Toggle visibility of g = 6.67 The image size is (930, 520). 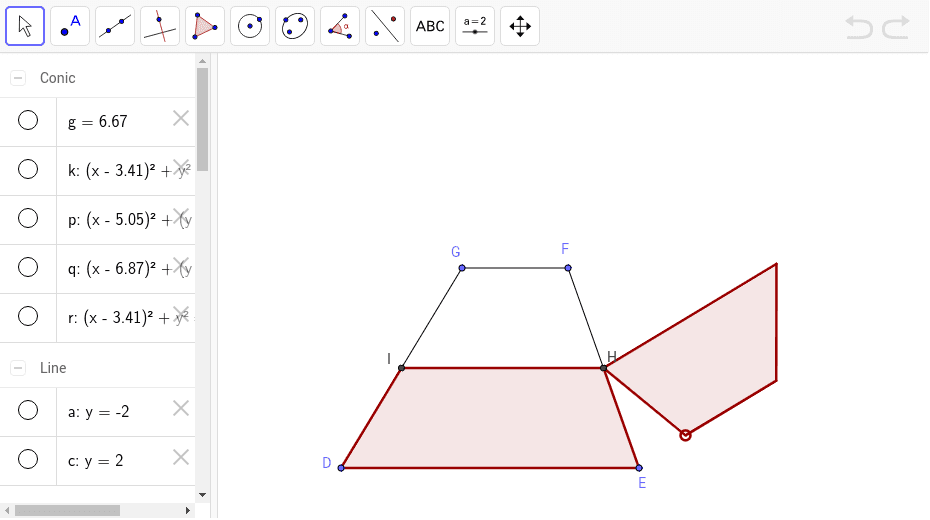point(28,120)
